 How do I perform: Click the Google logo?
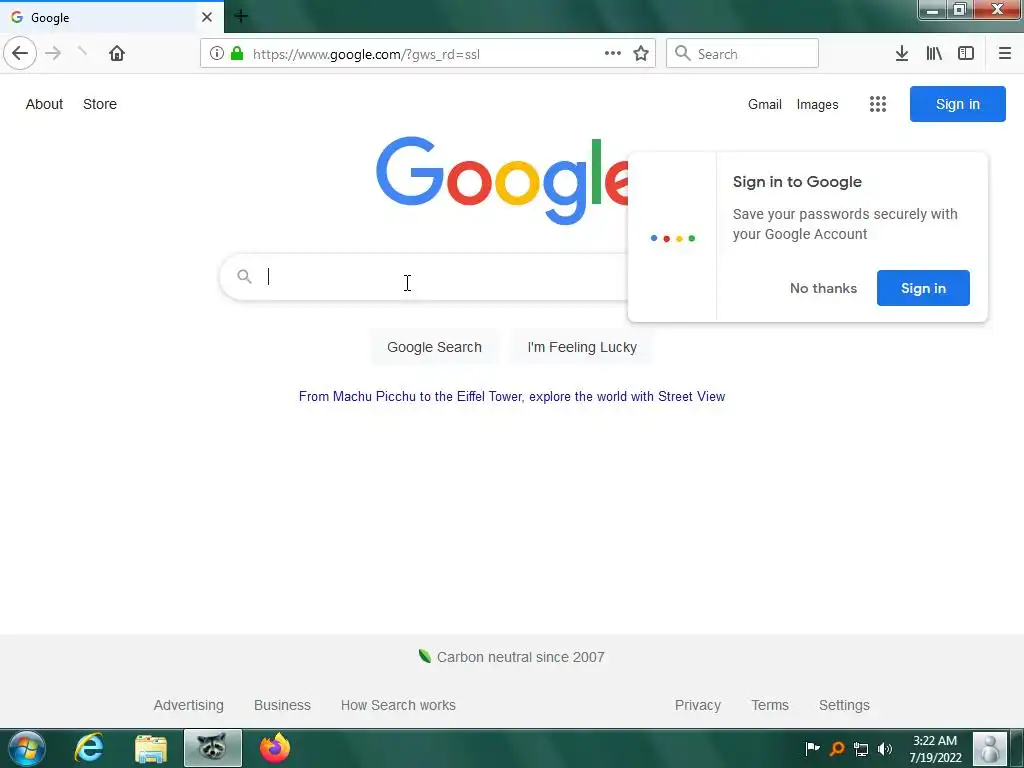[x=502, y=180]
